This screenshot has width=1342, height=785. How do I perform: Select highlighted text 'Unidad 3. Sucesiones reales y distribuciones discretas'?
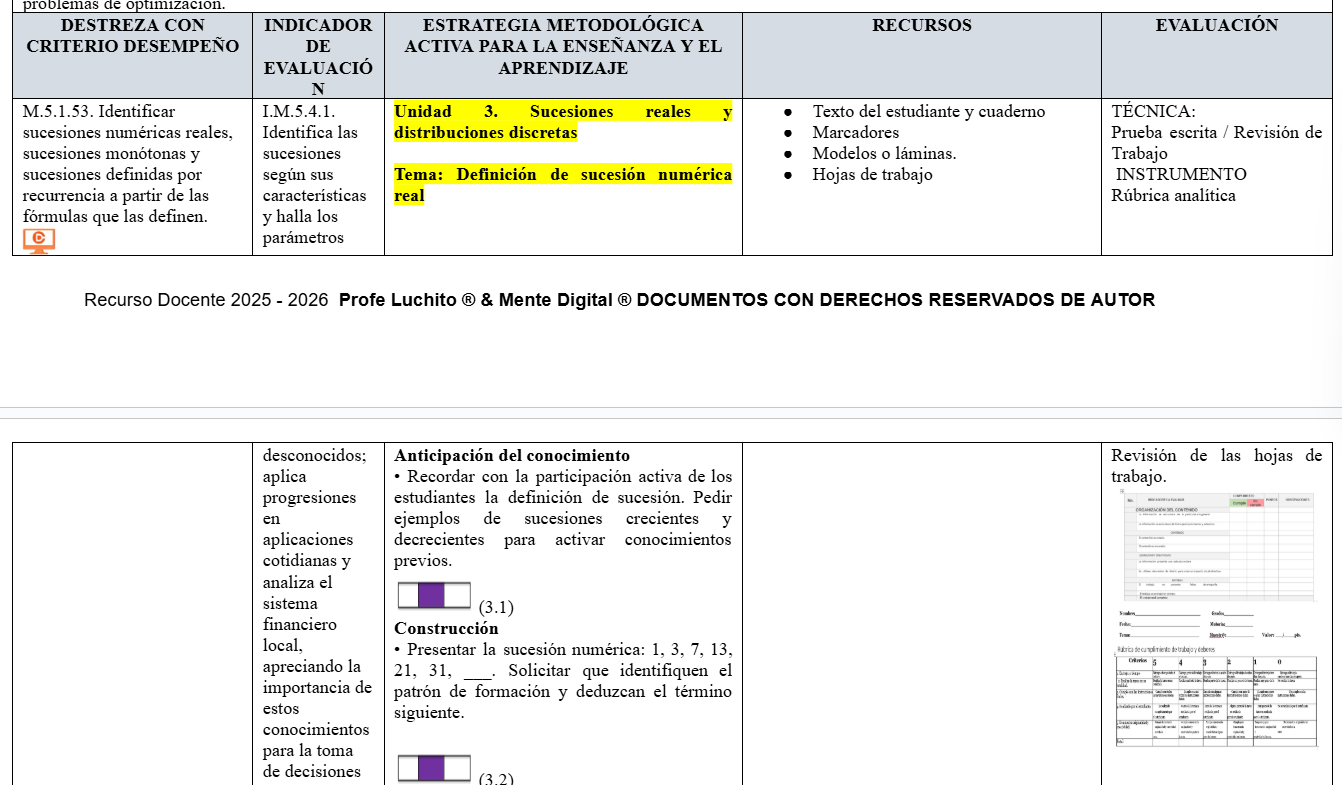point(563,122)
